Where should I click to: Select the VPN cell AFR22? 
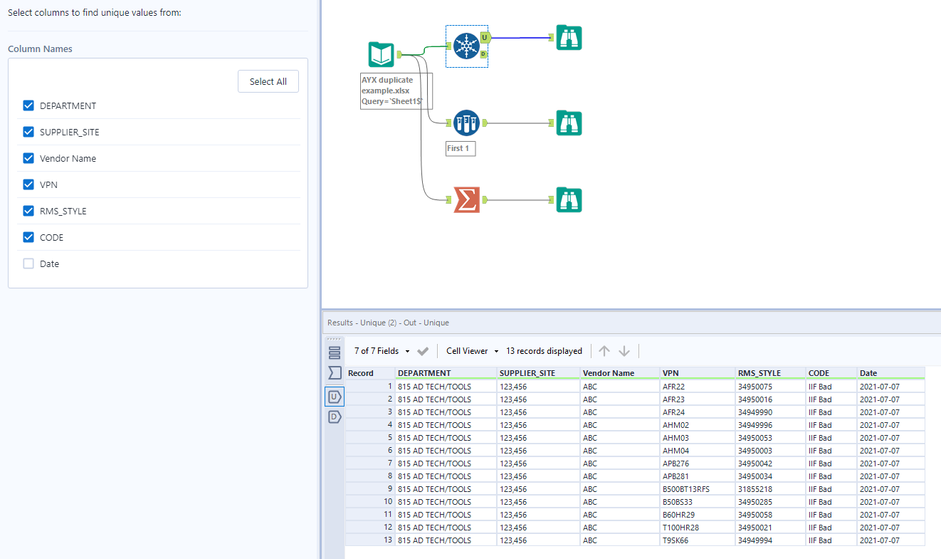pos(697,387)
